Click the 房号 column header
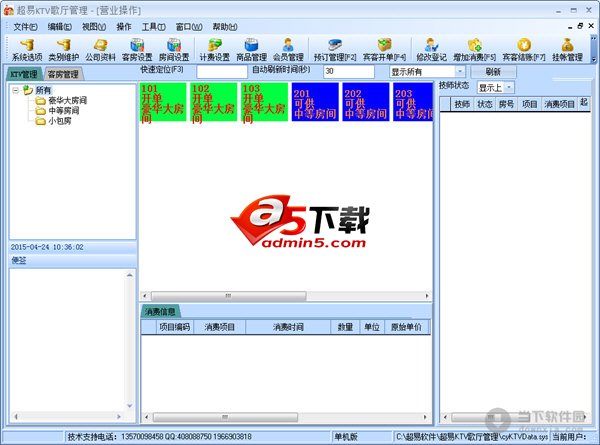This screenshot has width=600, height=445. click(x=506, y=104)
